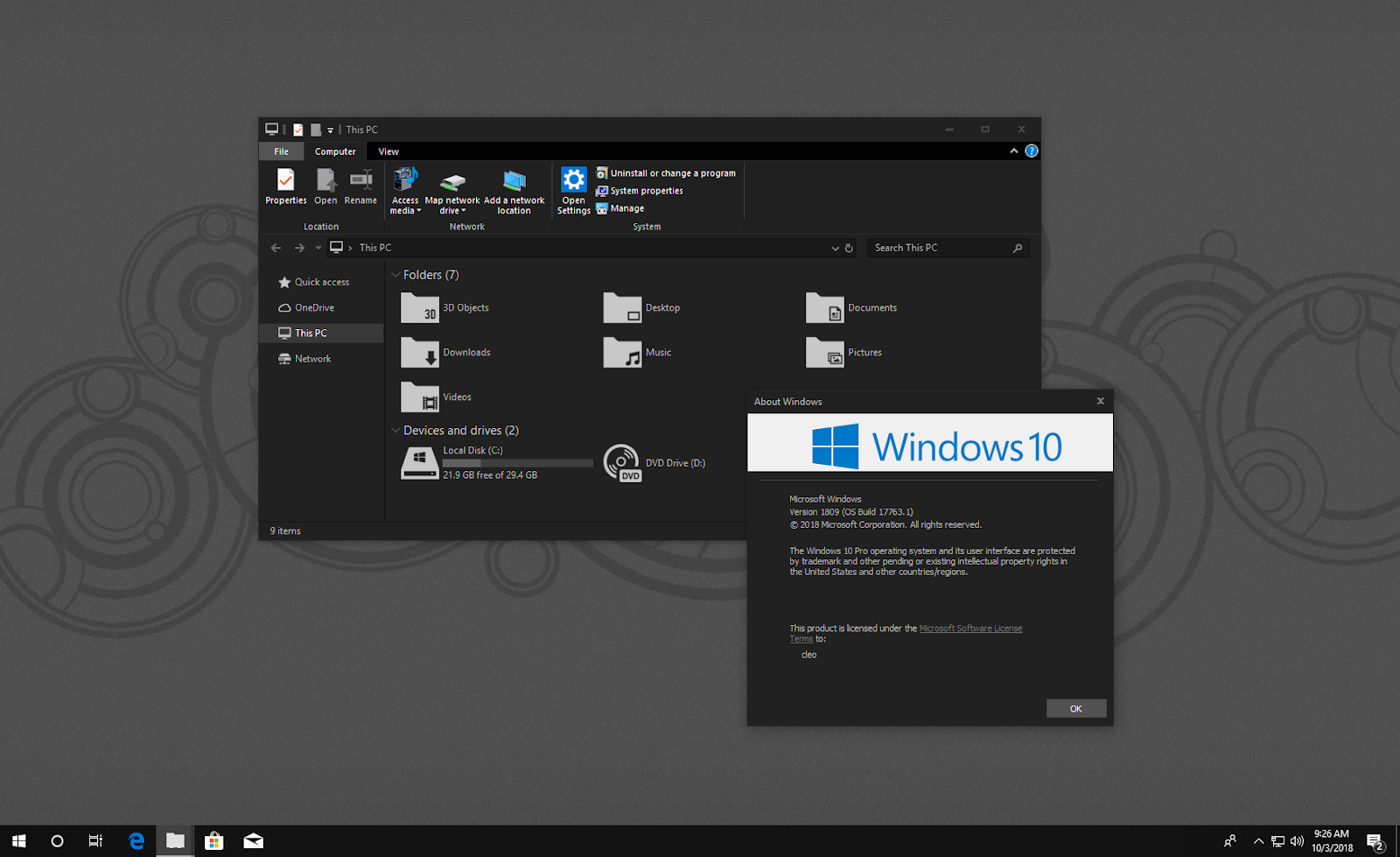Viewport: 1400px width, 857px height.
Task: Collapse the Folders (7) group
Action: 395,275
